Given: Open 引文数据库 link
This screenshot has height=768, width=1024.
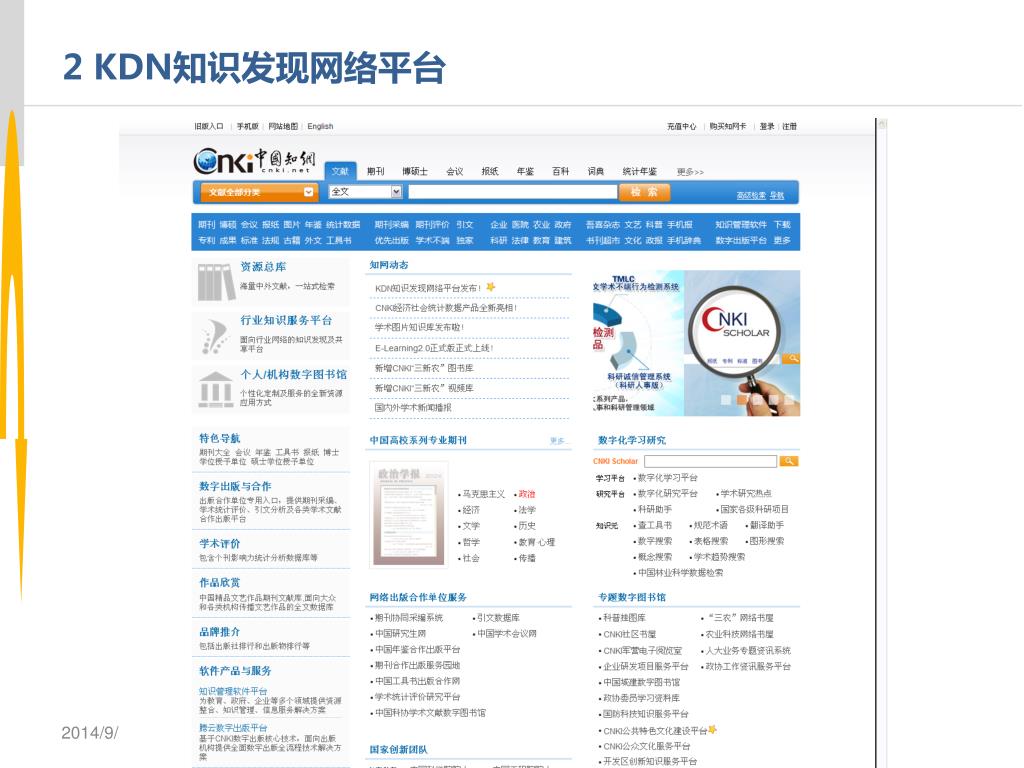Looking at the screenshot, I should pyautogui.click(x=498, y=617).
